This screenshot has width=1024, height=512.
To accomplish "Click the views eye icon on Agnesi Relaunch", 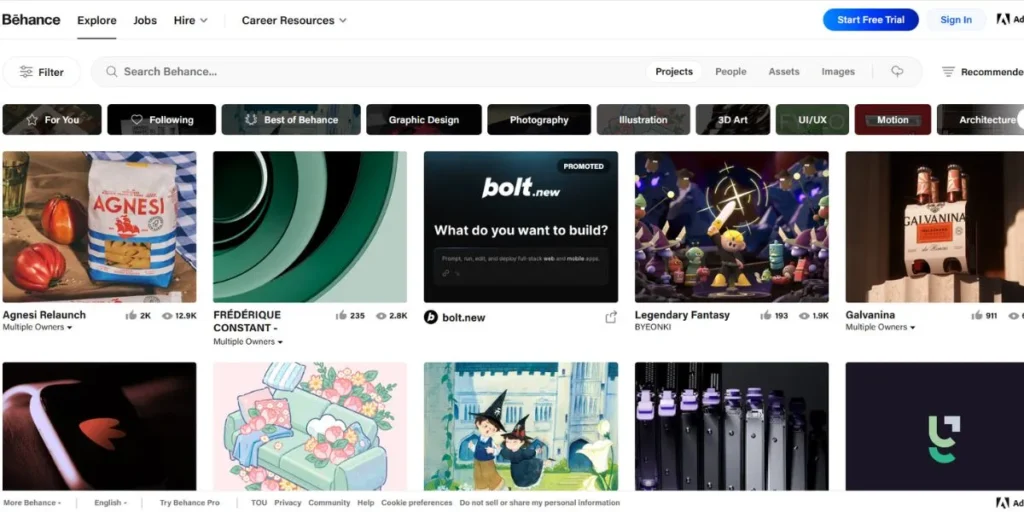I will [x=167, y=315].
